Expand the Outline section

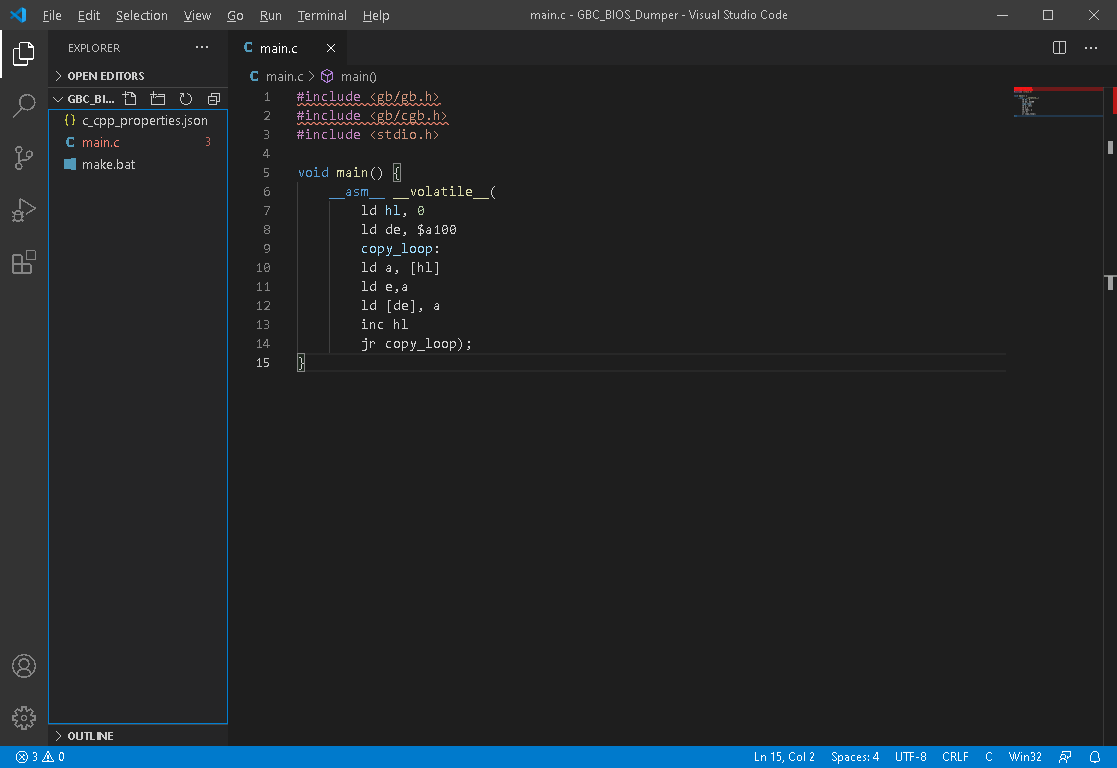[x=137, y=735]
